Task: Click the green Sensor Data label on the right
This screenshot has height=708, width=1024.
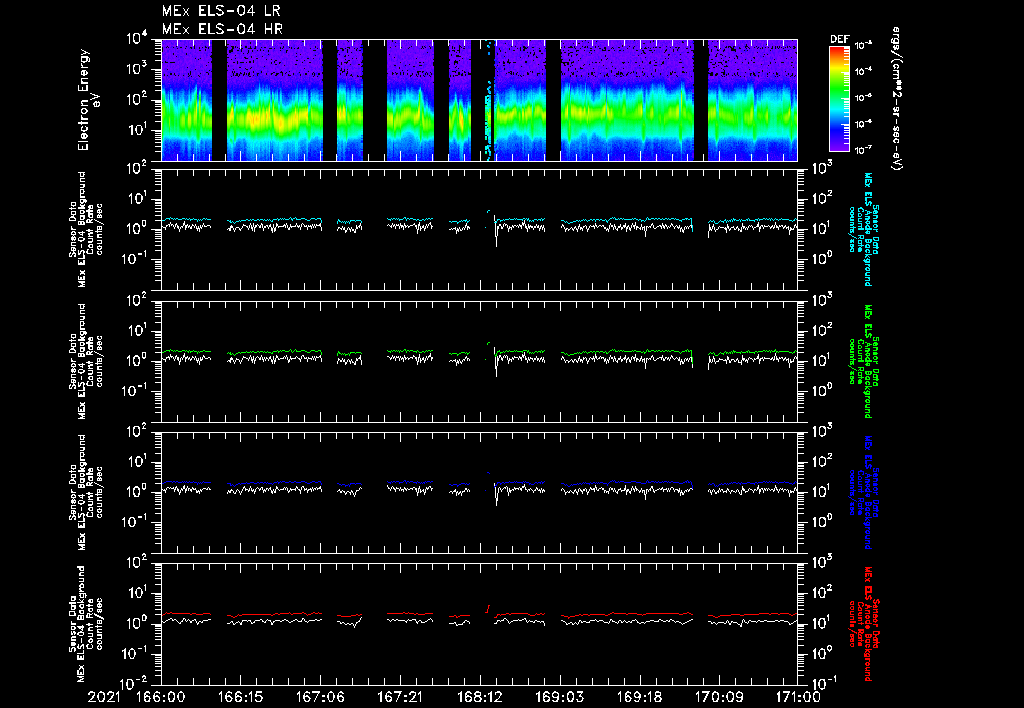Action: pos(863,361)
